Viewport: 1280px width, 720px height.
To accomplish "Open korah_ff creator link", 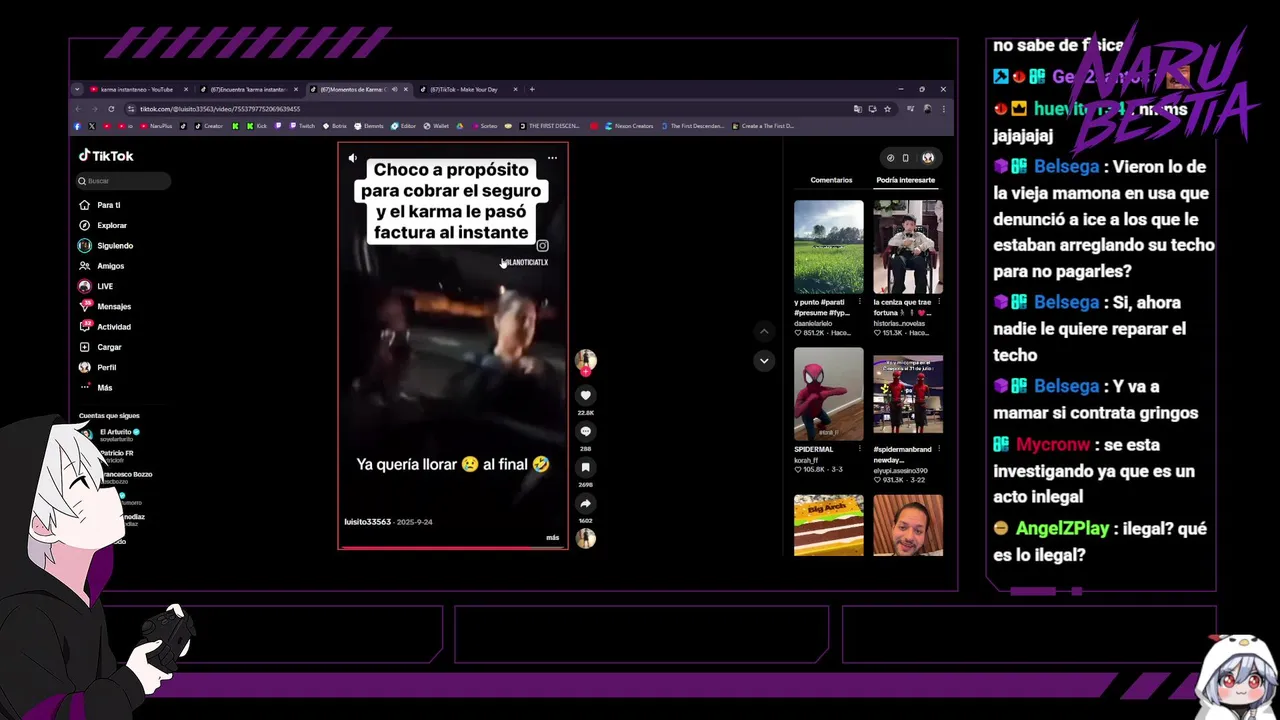I will coord(805,460).
